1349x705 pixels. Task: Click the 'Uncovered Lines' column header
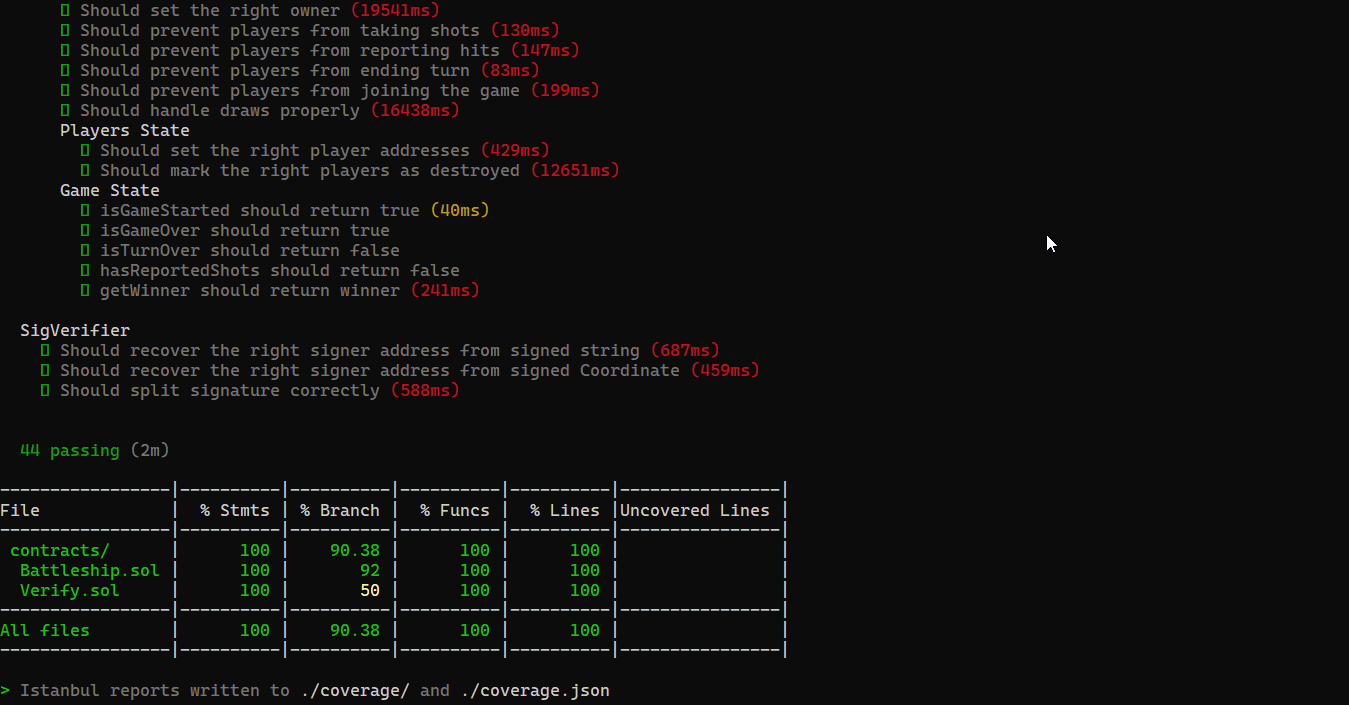point(695,510)
